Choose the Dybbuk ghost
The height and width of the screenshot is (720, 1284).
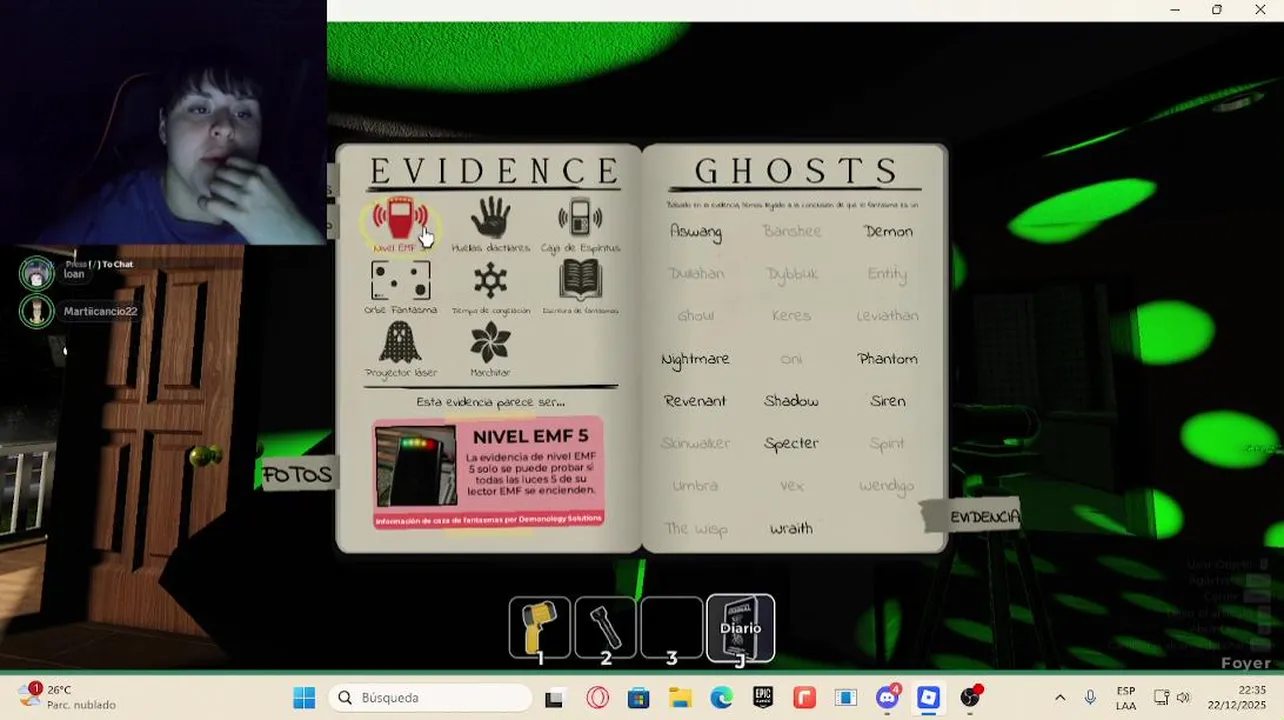pos(791,273)
